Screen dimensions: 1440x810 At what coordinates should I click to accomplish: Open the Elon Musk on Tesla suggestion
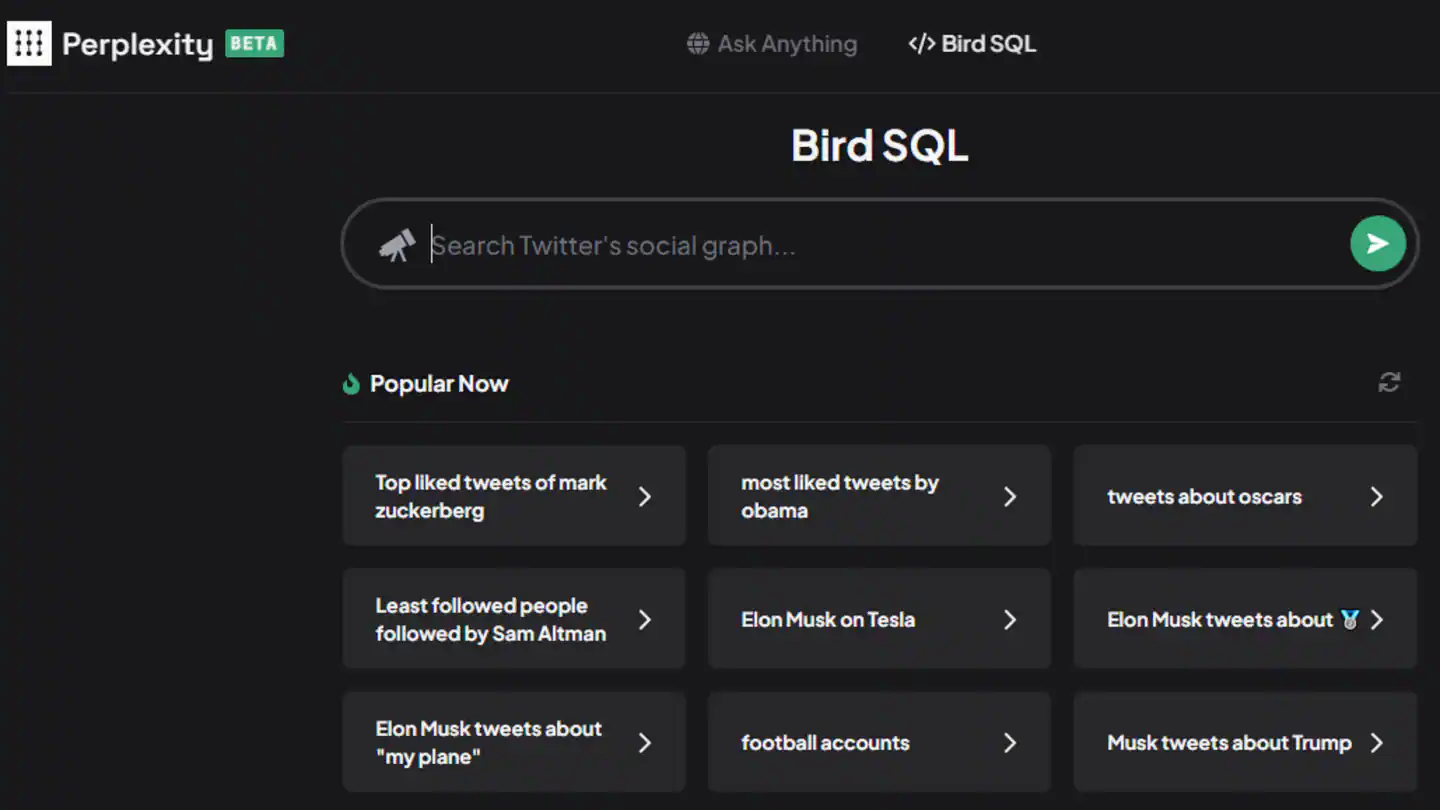pyautogui.click(x=828, y=620)
